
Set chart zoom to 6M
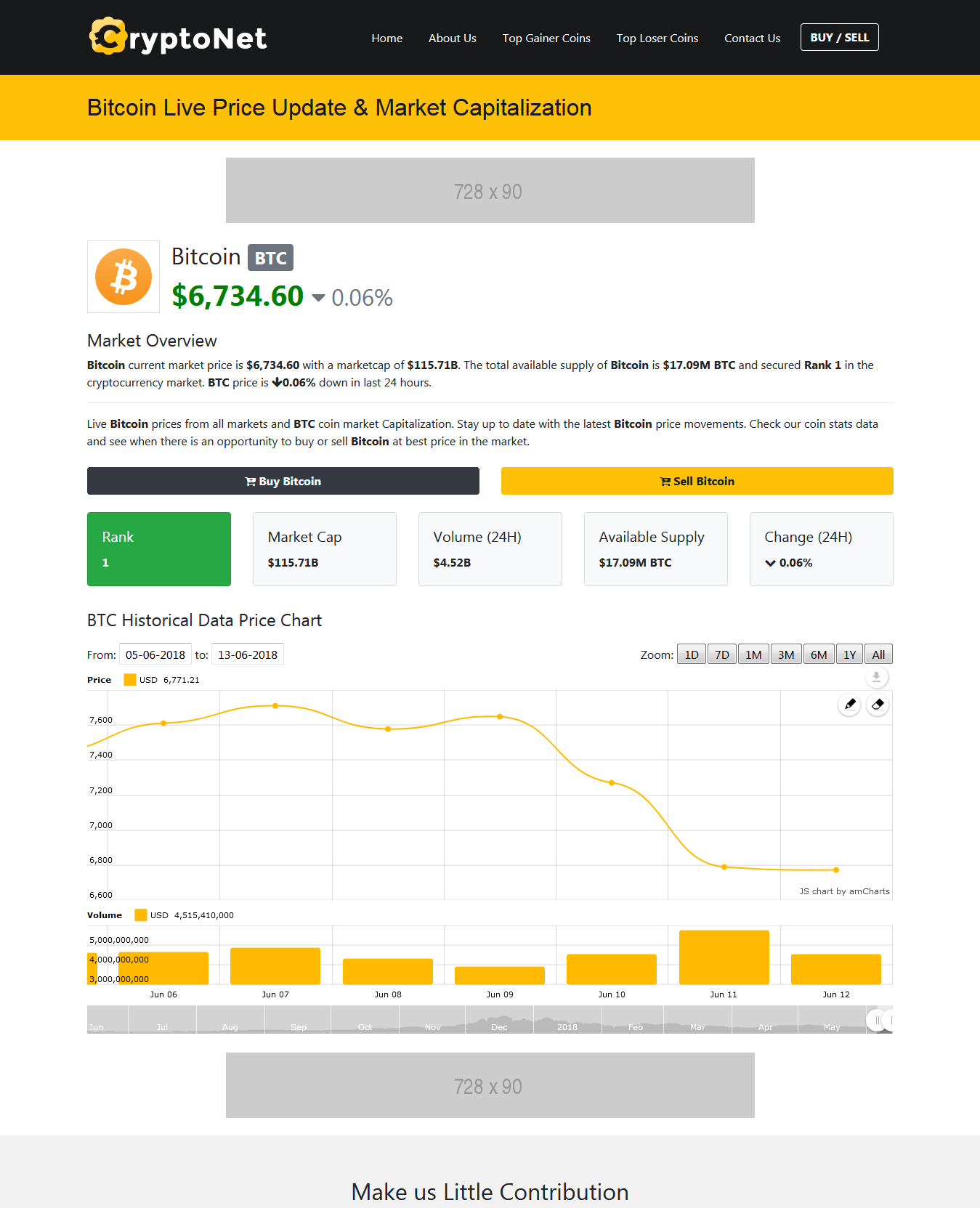pos(819,654)
